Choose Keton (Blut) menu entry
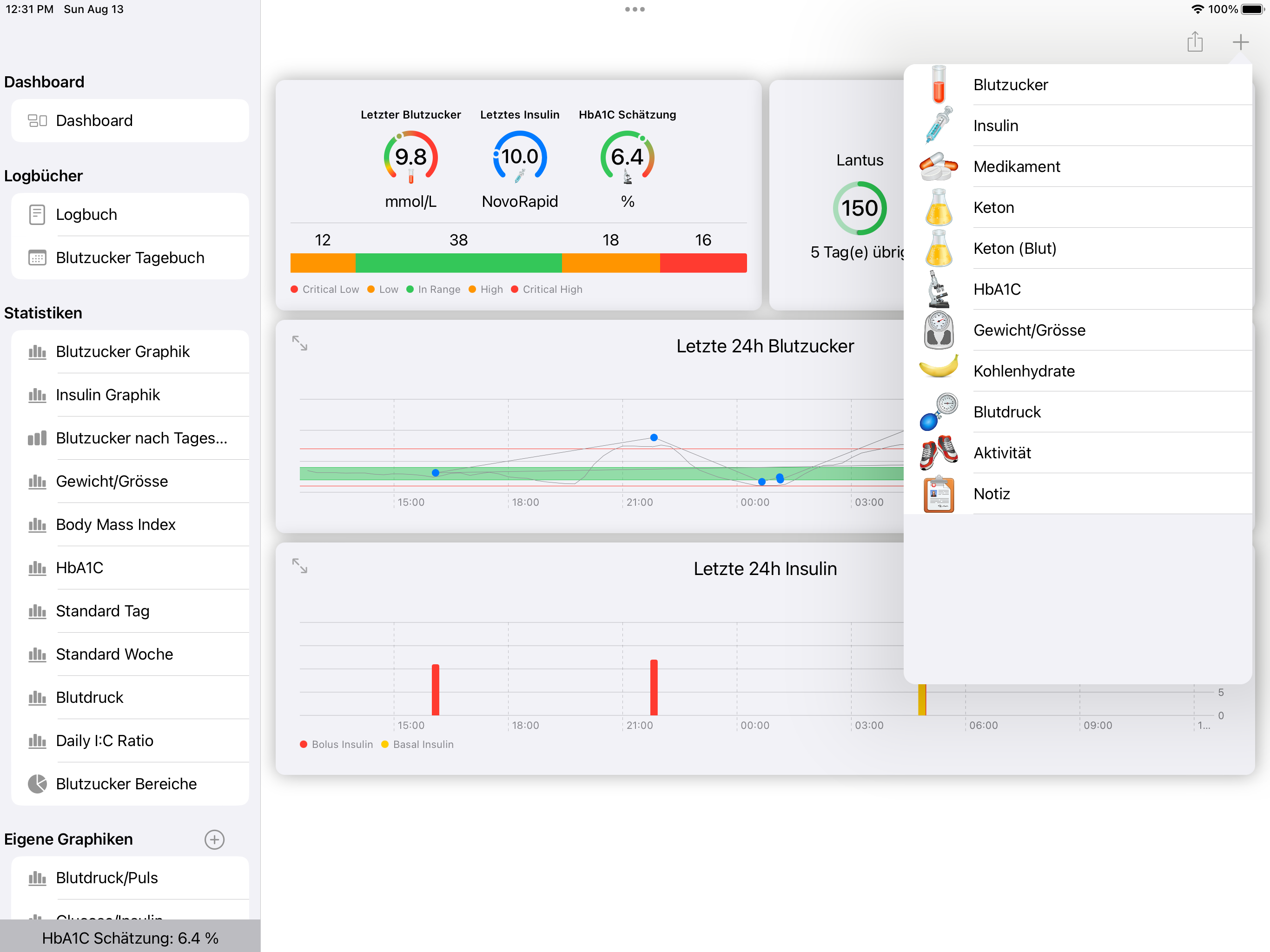This screenshot has width=1270, height=952. (x=1078, y=248)
